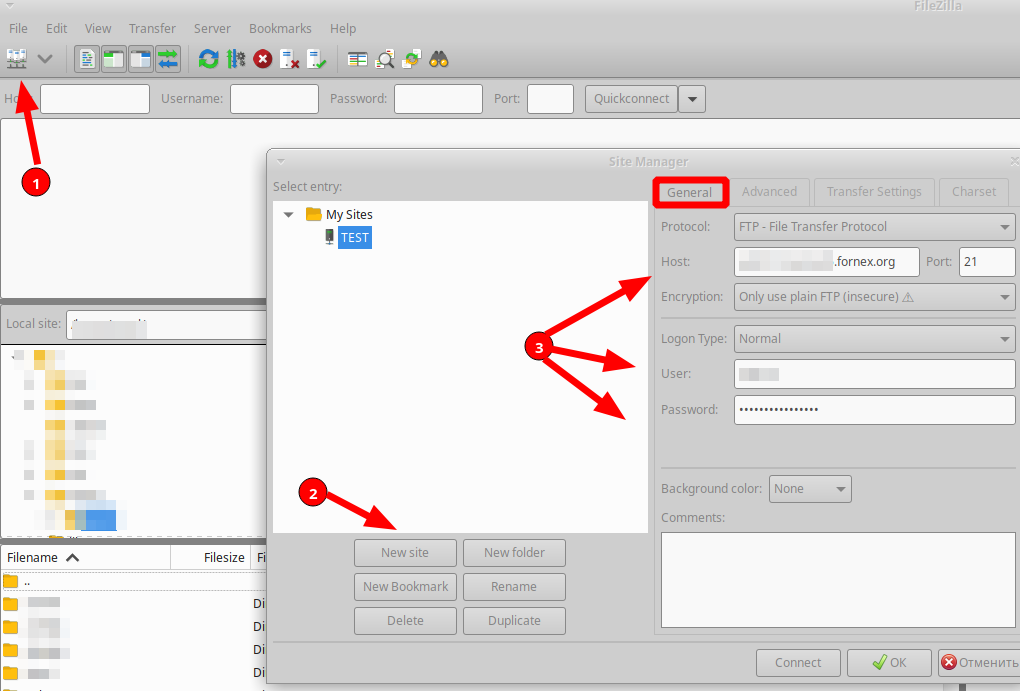This screenshot has width=1020, height=691.
Task: Open the Bookmarks menu
Action: point(280,29)
